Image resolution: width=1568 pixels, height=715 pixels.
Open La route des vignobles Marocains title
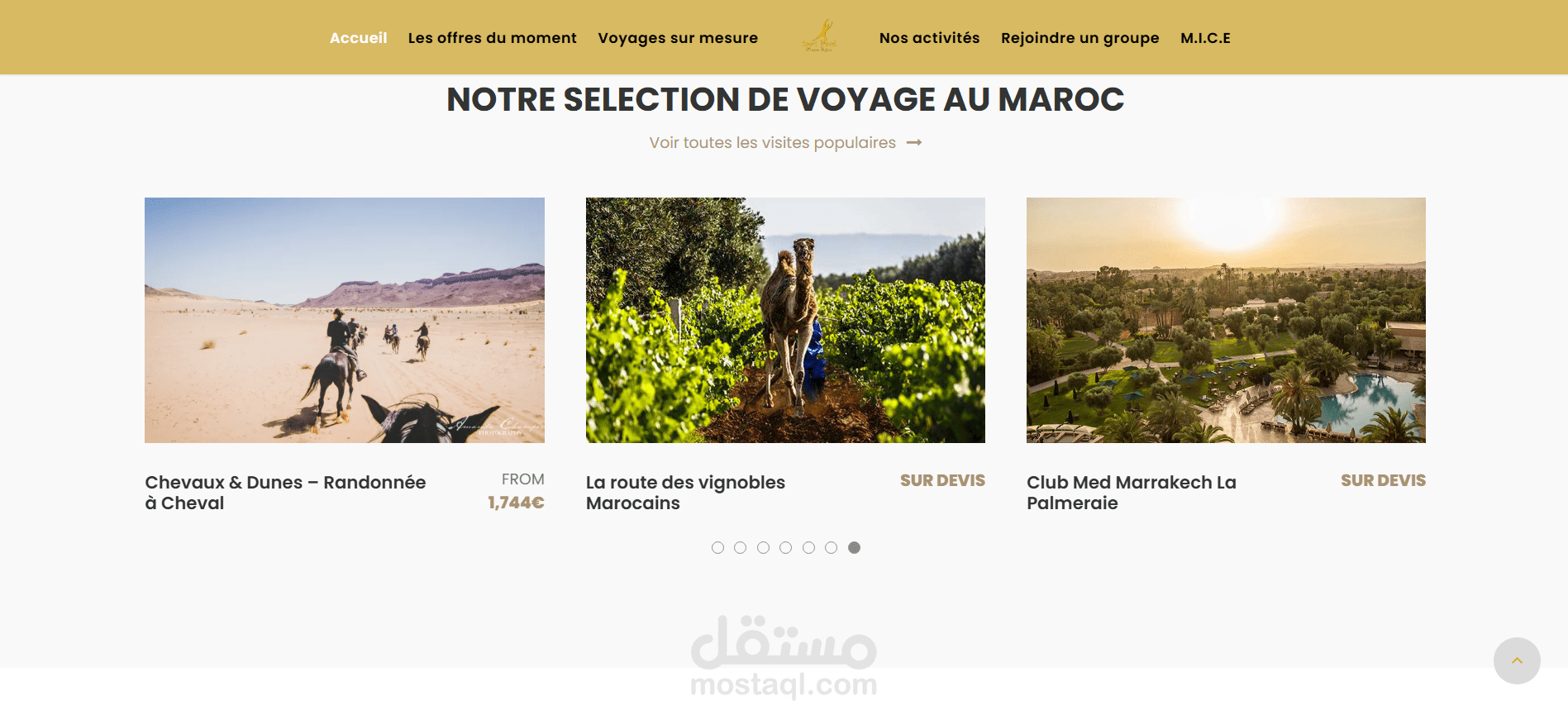point(685,493)
